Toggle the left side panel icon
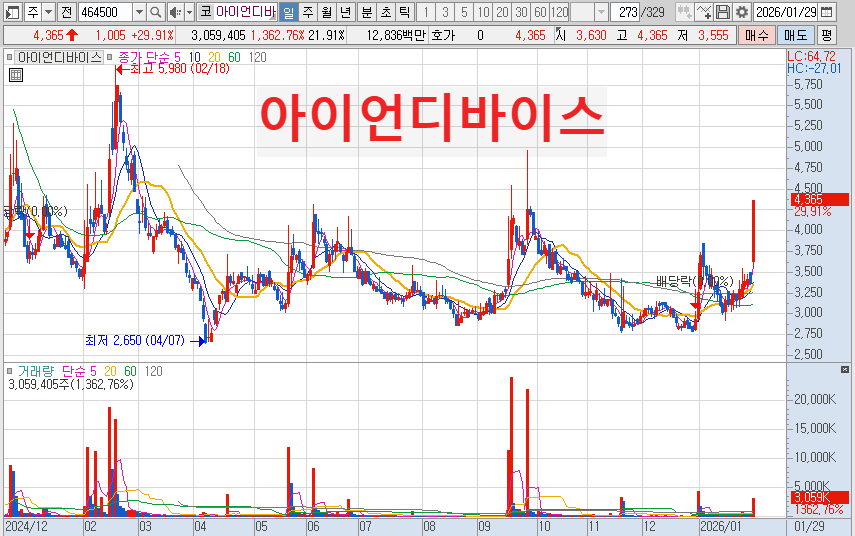The image size is (855, 536). 12,11
